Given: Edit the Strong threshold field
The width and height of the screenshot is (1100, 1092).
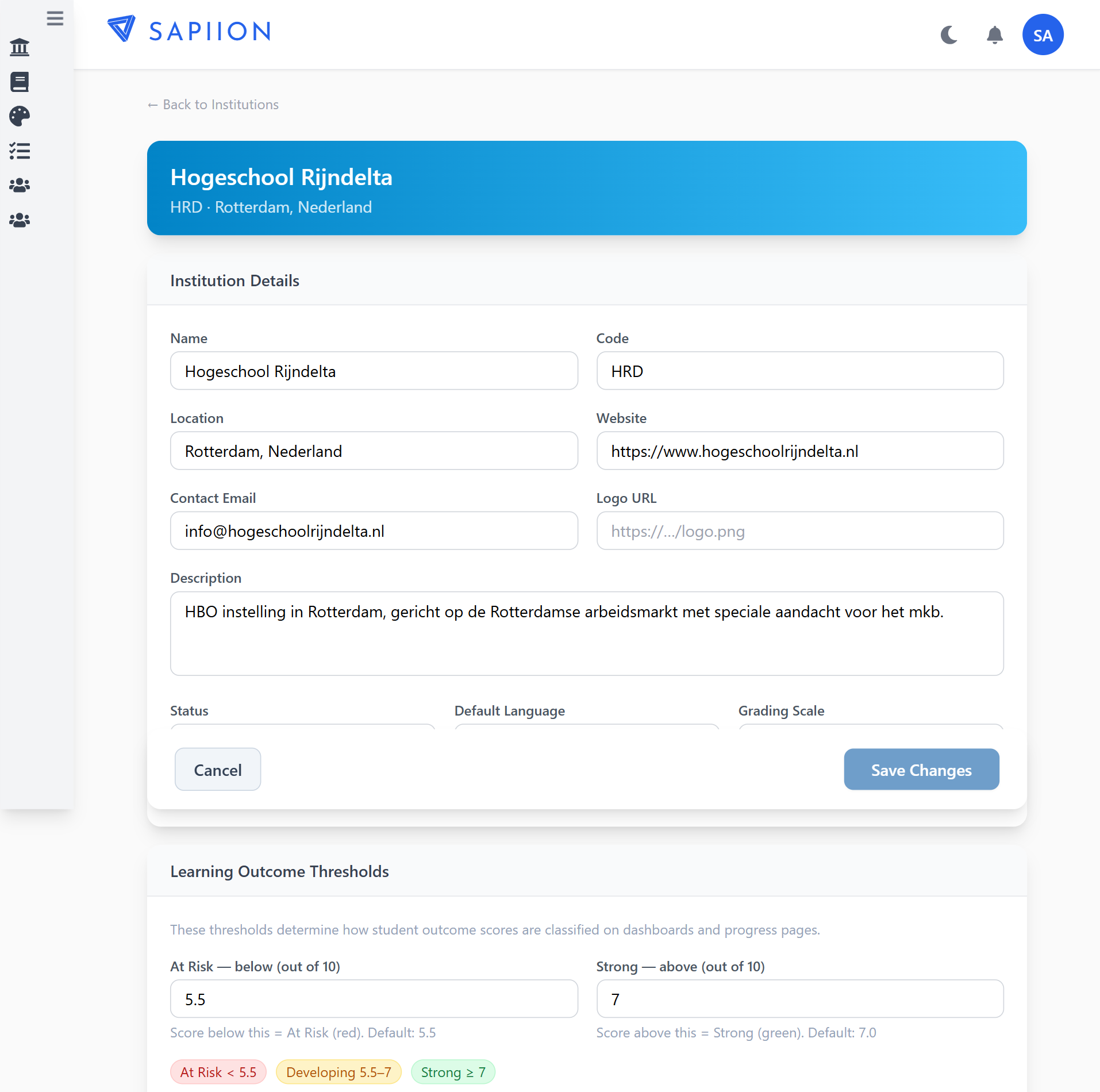Looking at the screenshot, I should pos(800,999).
